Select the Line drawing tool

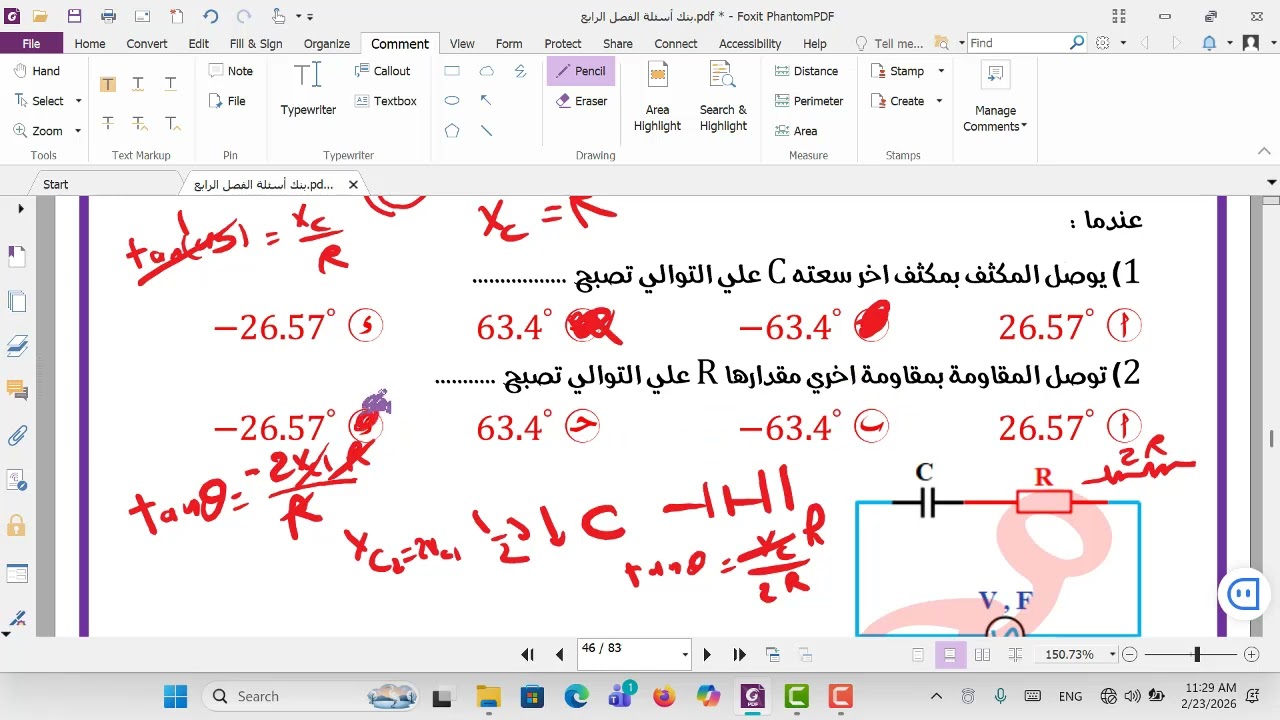[486, 131]
